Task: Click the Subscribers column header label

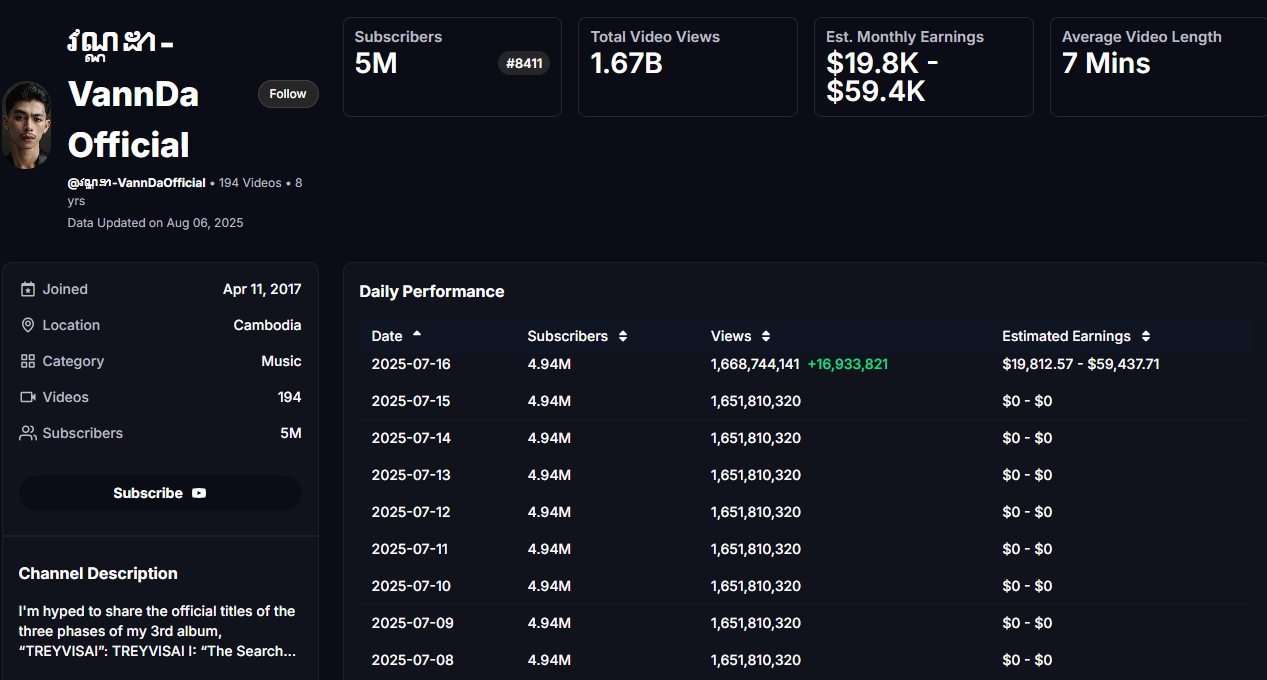Action: click(x=568, y=336)
